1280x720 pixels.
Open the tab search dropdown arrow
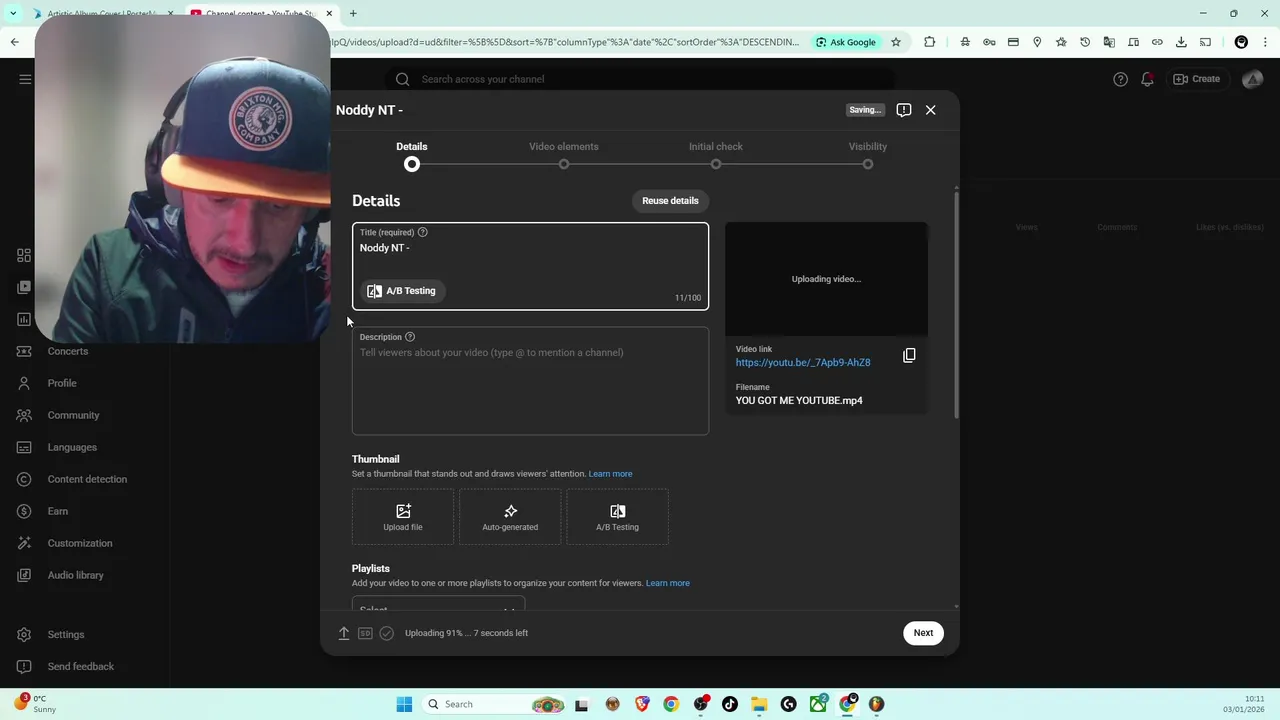13,13
